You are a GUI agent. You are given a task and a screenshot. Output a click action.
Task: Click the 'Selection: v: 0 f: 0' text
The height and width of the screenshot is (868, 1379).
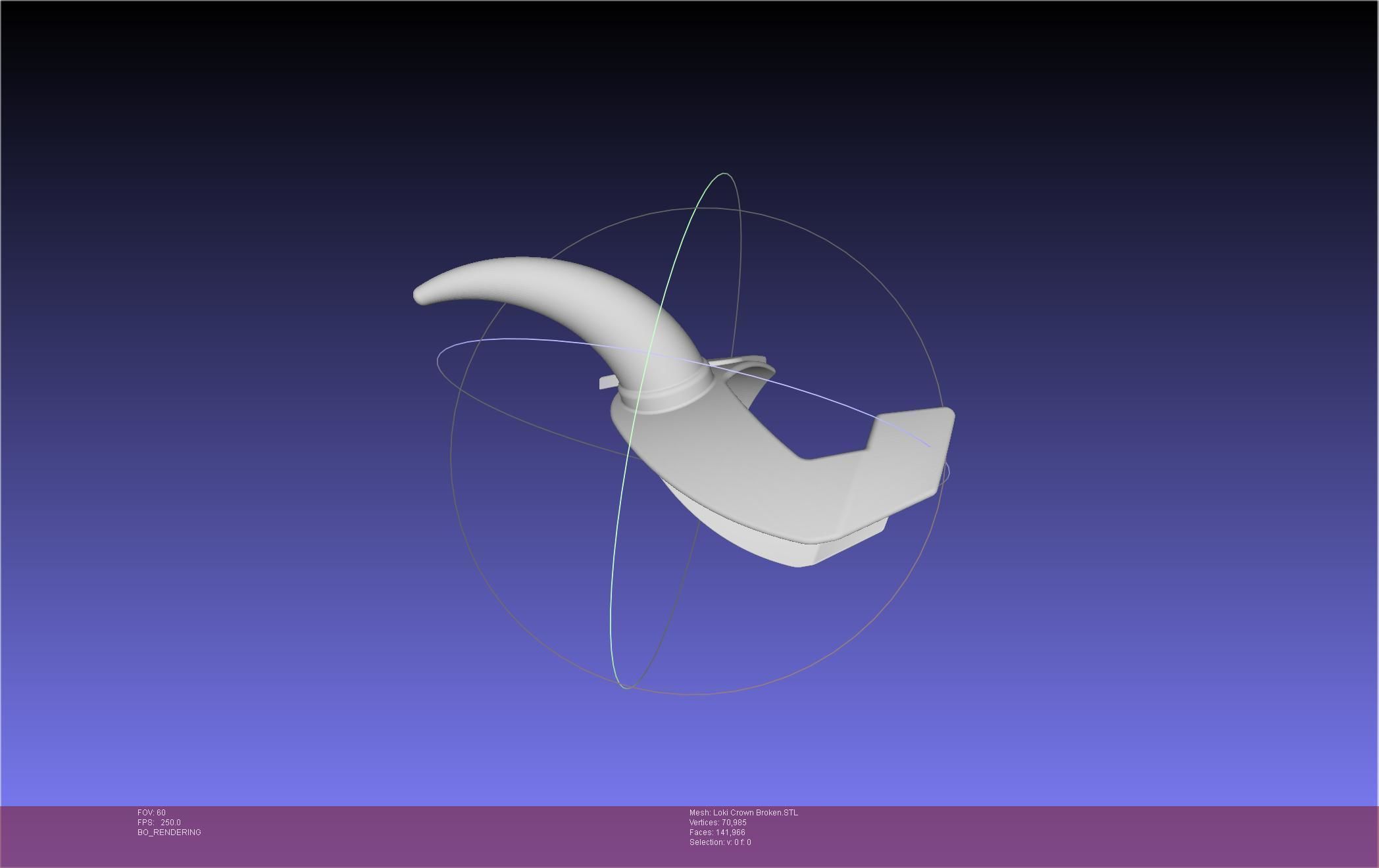tap(720, 842)
